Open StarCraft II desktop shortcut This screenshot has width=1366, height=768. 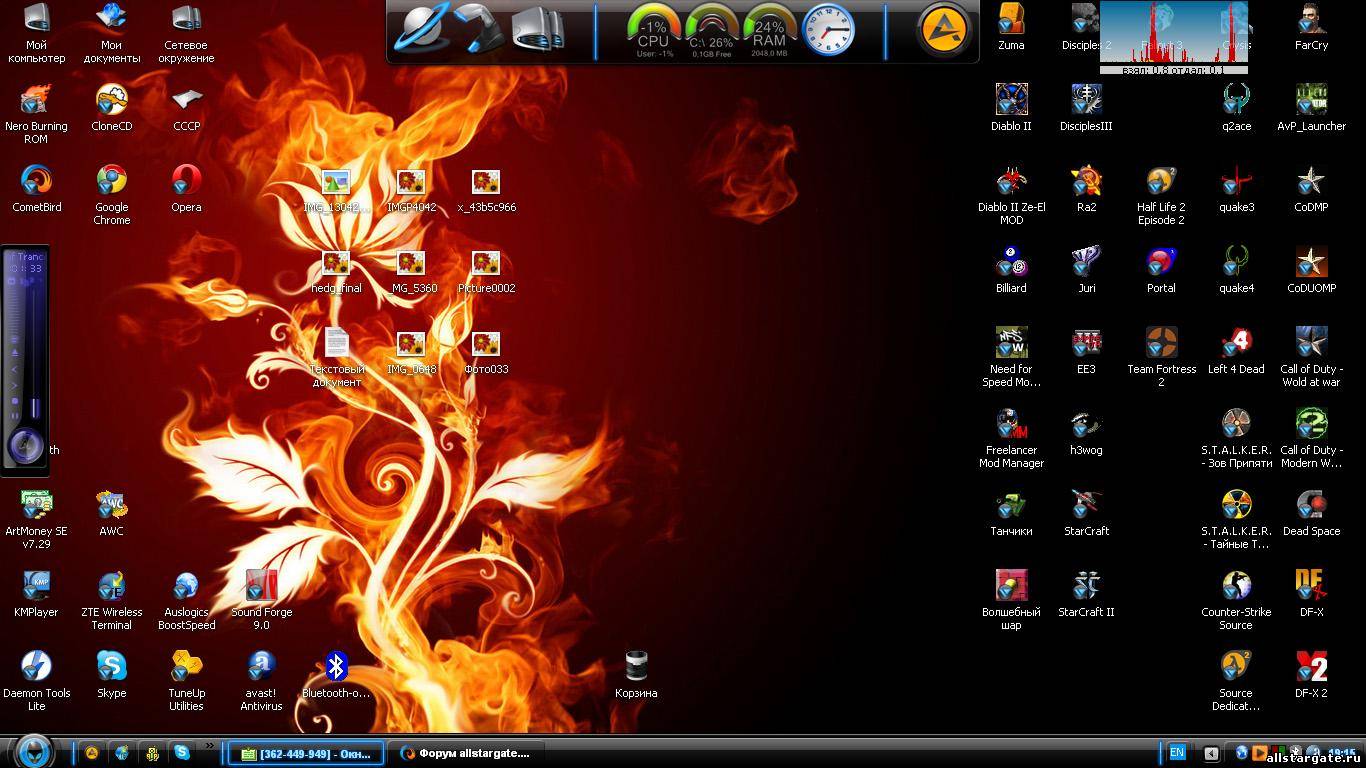pos(1086,586)
